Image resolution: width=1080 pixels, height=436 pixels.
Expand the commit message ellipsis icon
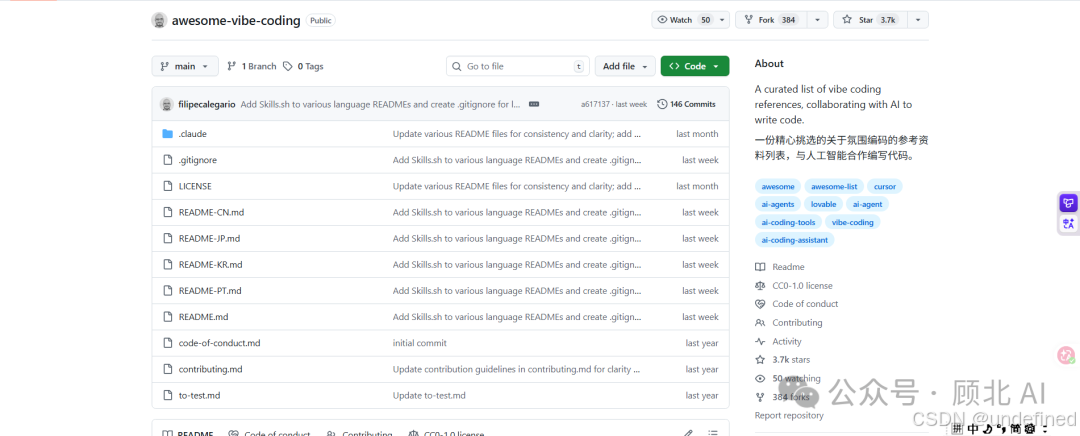[x=534, y=104]
